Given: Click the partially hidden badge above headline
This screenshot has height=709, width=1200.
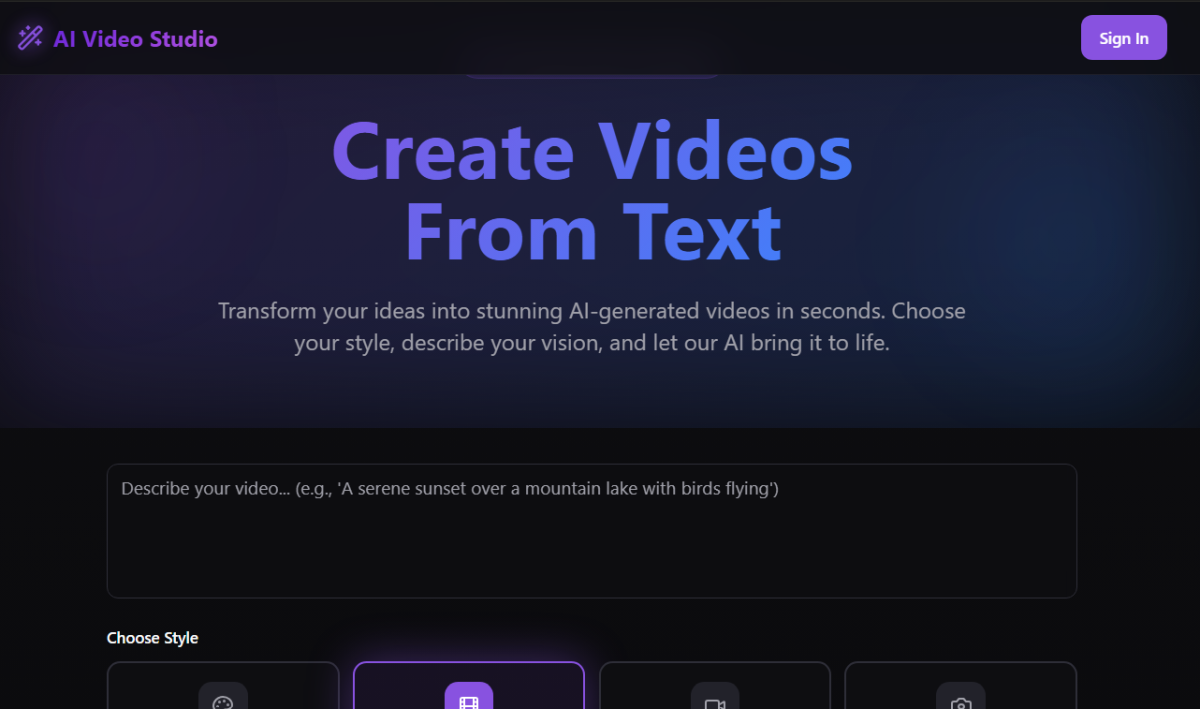Looking at the screenshot, I should [x=591, y=76].
